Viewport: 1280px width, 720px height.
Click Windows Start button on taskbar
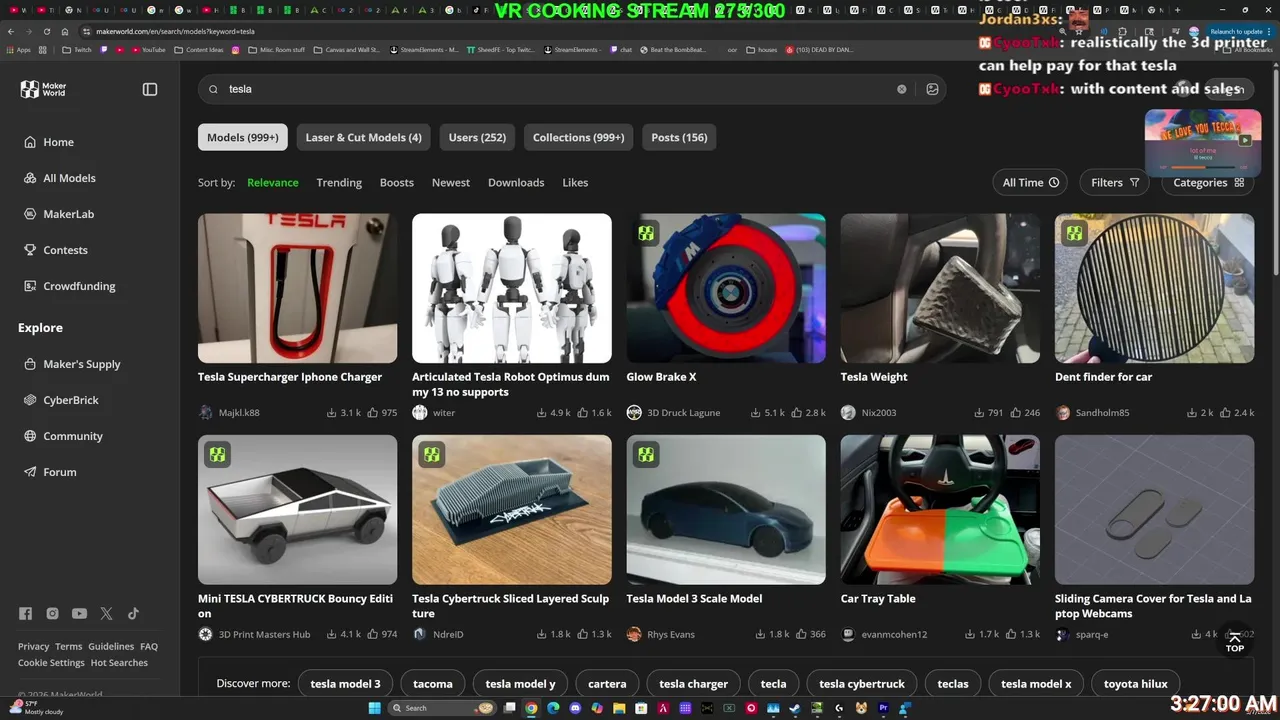[374, 708]
